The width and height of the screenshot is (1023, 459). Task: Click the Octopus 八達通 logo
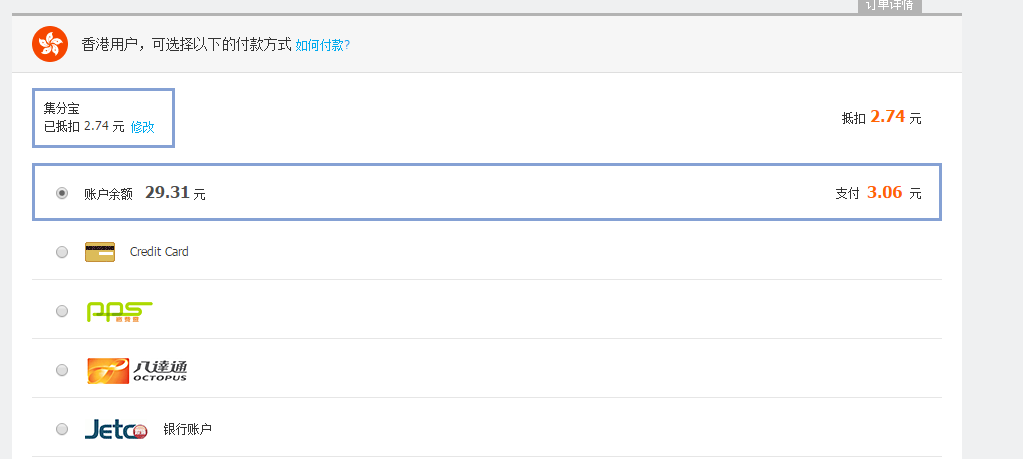[x=137, y=370]
